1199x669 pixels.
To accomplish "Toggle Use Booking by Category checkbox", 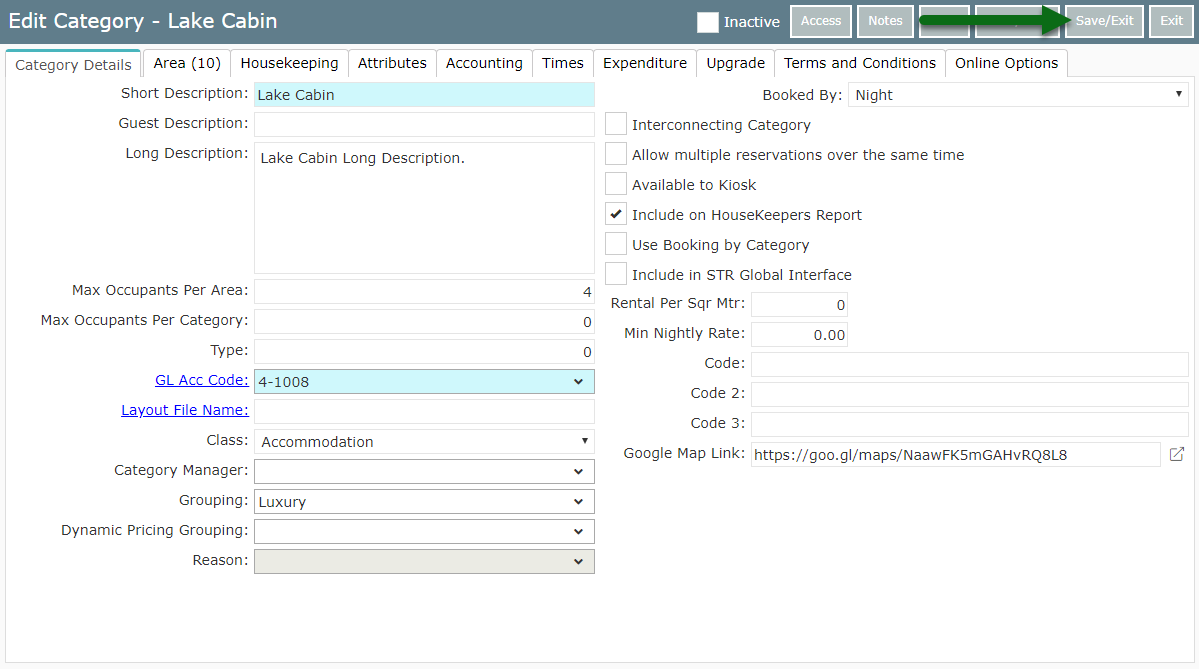I will point(616,244).
